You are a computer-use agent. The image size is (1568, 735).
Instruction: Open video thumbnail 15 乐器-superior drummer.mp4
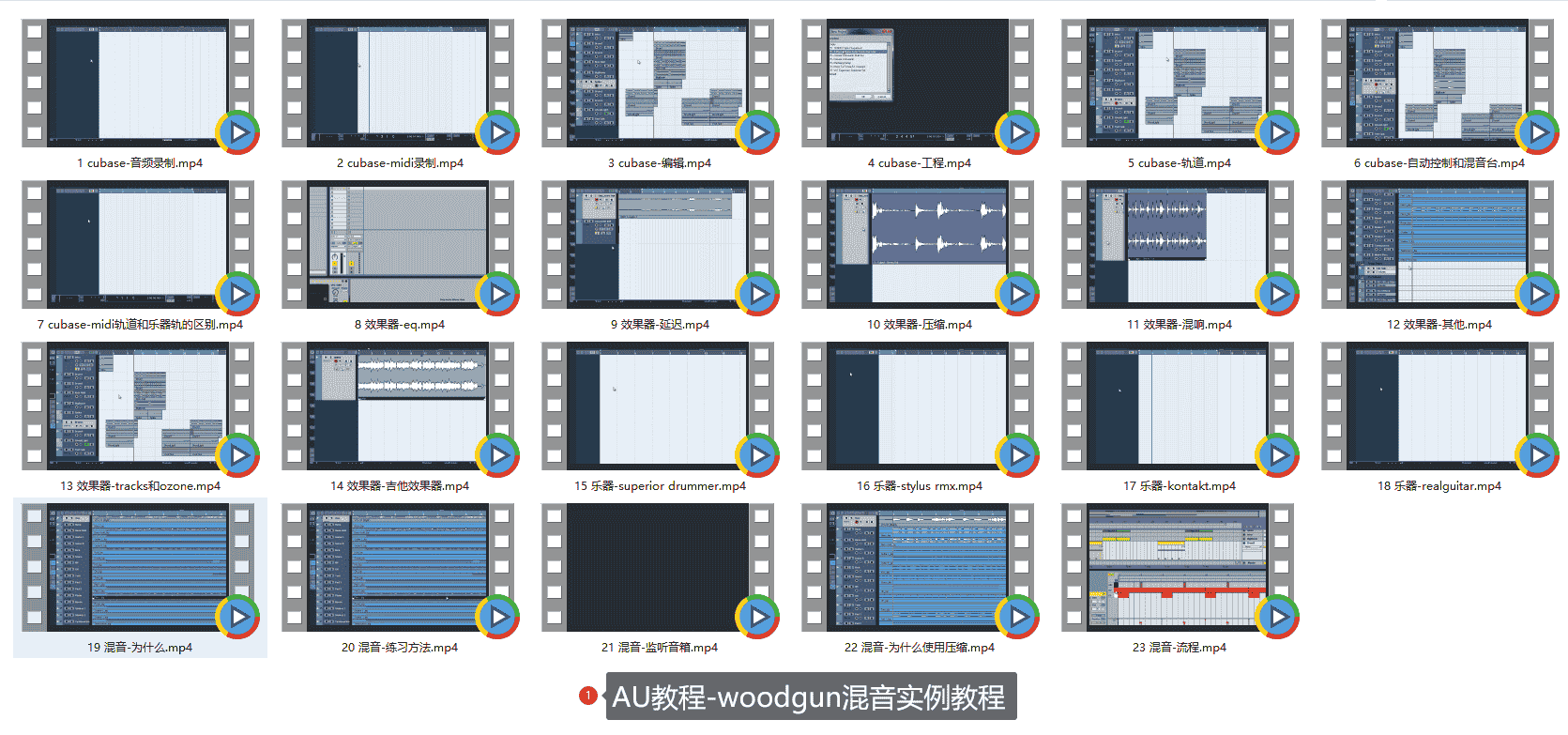659,406
